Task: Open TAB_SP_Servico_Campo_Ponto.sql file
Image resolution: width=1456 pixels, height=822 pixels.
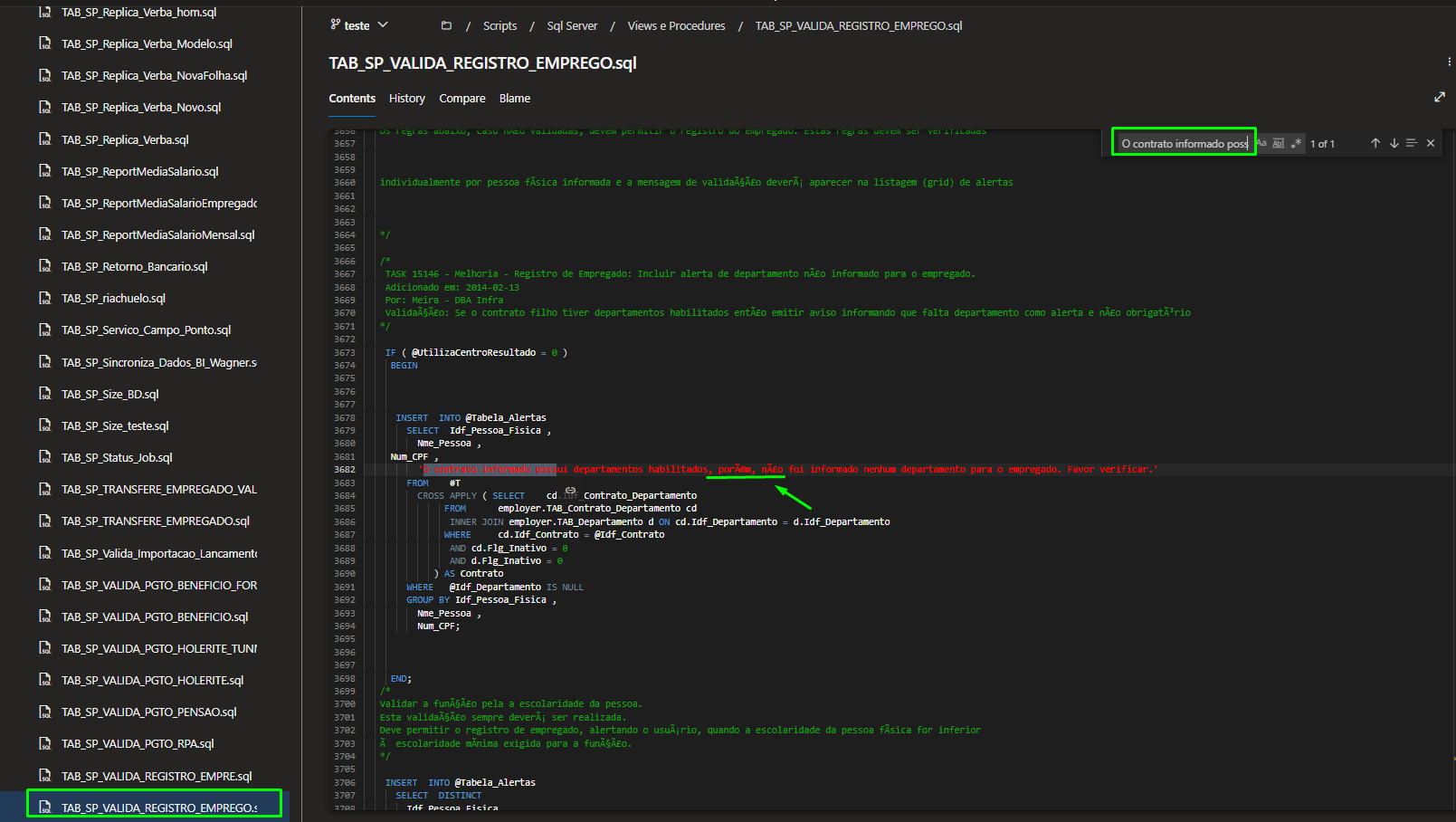Action: (147, 330)
